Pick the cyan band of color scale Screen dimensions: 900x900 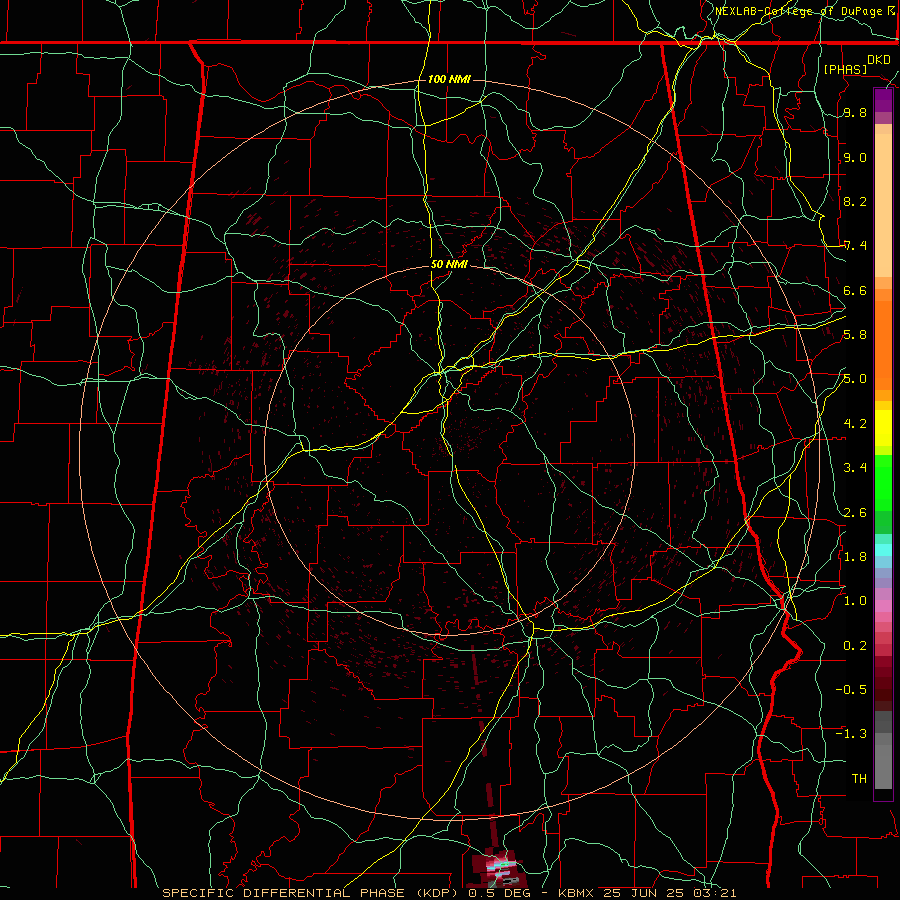tap(883, 550)
